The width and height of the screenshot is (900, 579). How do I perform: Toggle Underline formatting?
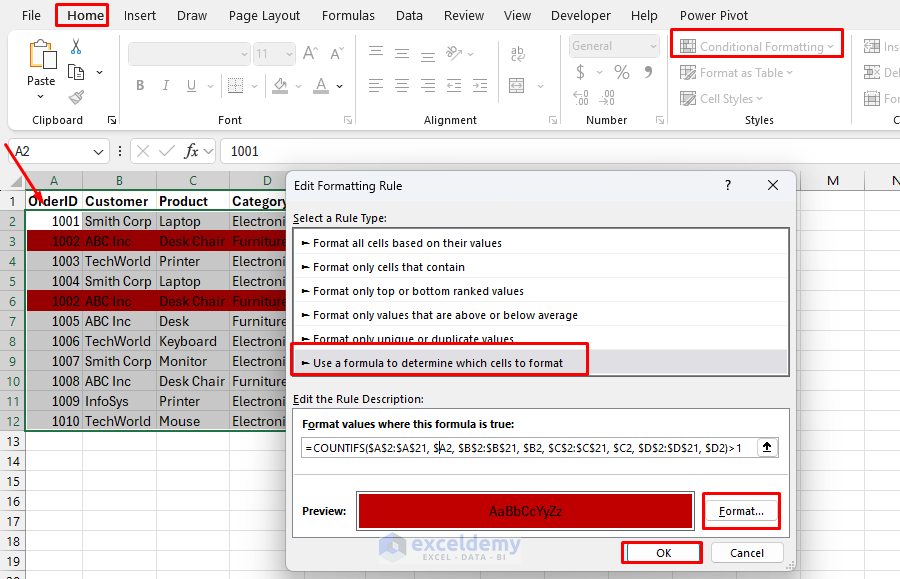(191, 86)
